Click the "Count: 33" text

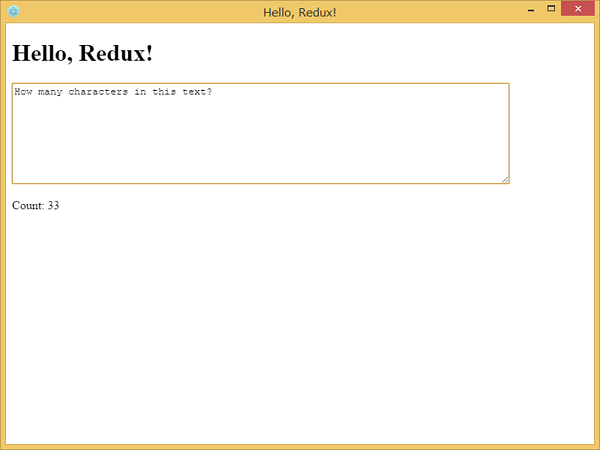pos(36,205)
